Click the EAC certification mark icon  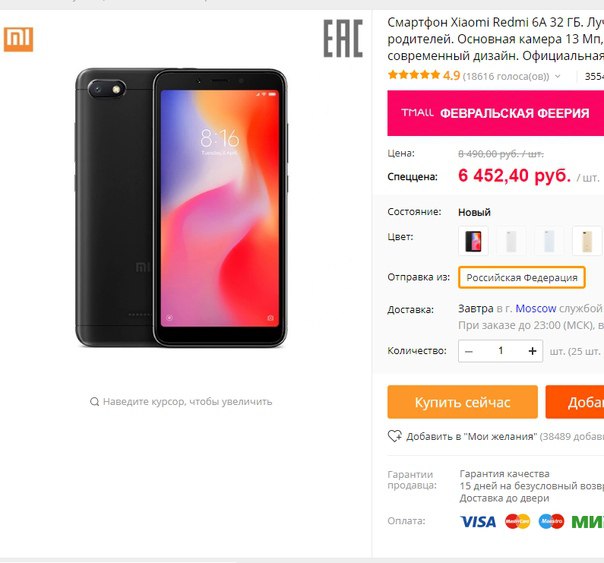click(343, 39)
